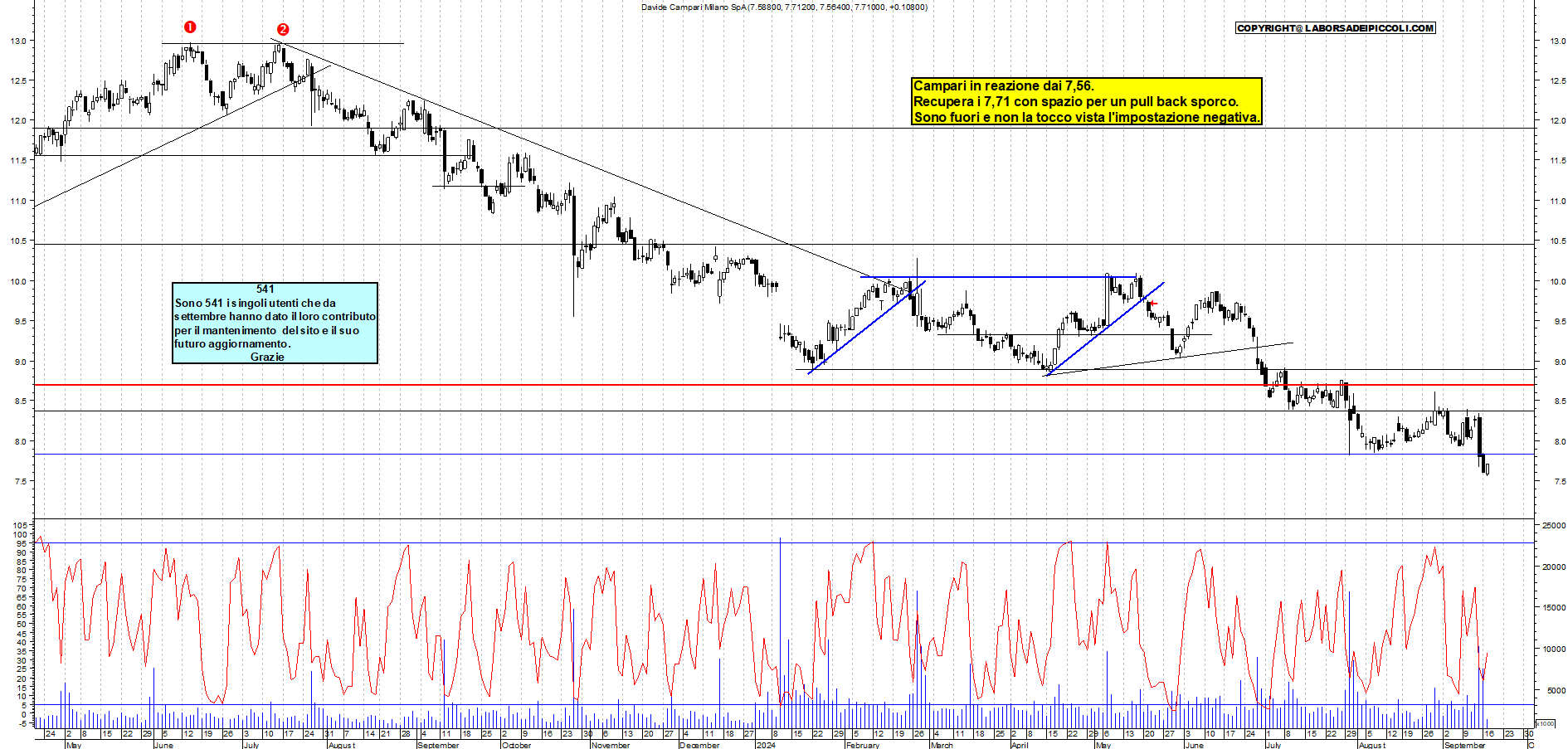Click the red circle marker numbered 2
Viewport: 1568px width, 749px height.
(283, 29)
